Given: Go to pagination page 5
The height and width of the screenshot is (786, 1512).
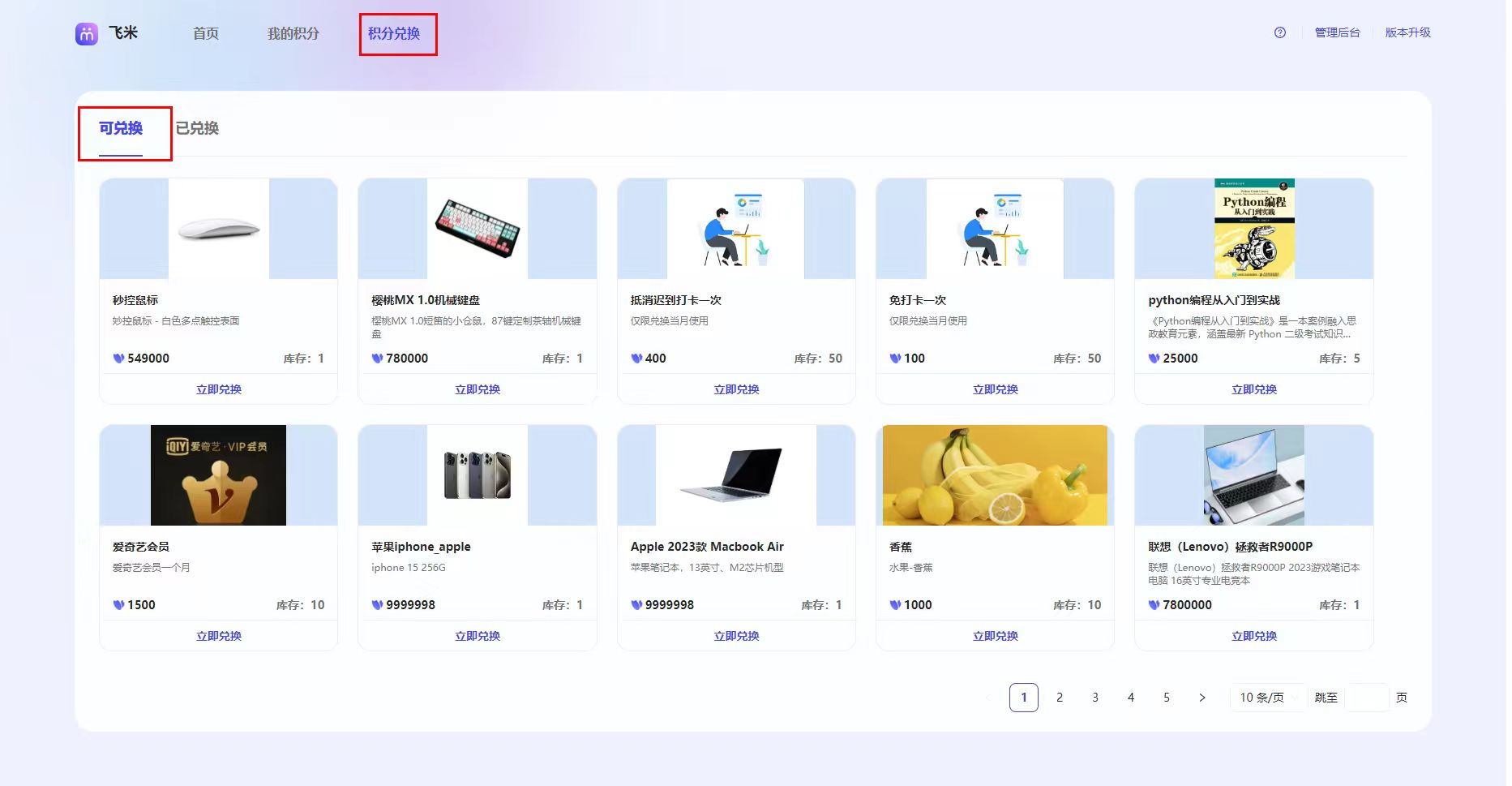Looking at the screenshot, I should [1167, 698].
